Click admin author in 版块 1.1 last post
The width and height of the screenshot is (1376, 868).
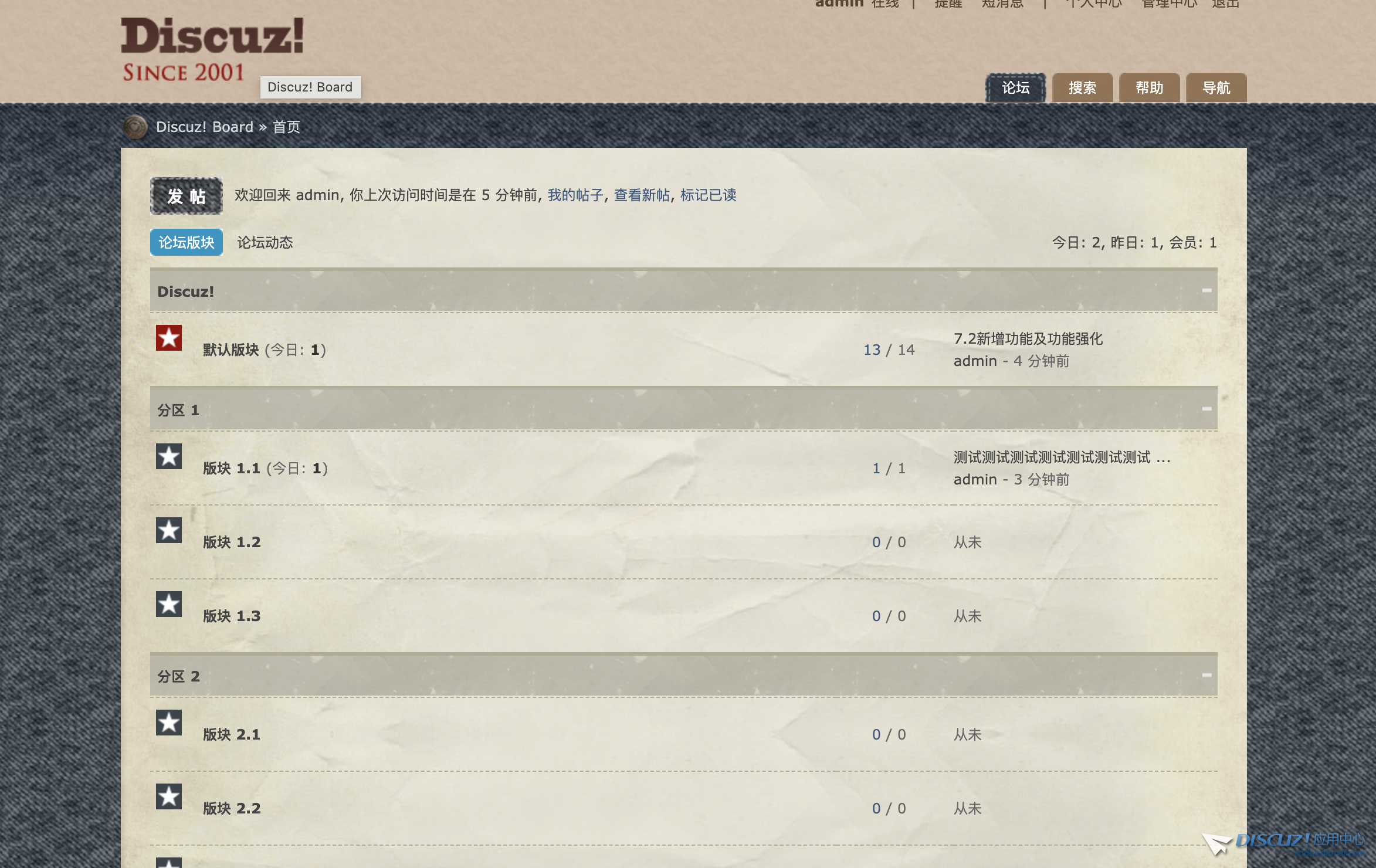(975, 480)
